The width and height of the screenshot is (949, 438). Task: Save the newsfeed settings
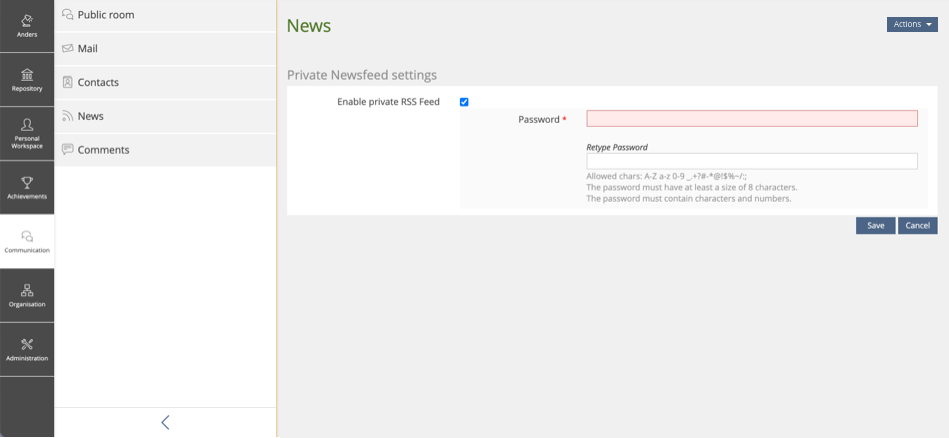[875, 226]
